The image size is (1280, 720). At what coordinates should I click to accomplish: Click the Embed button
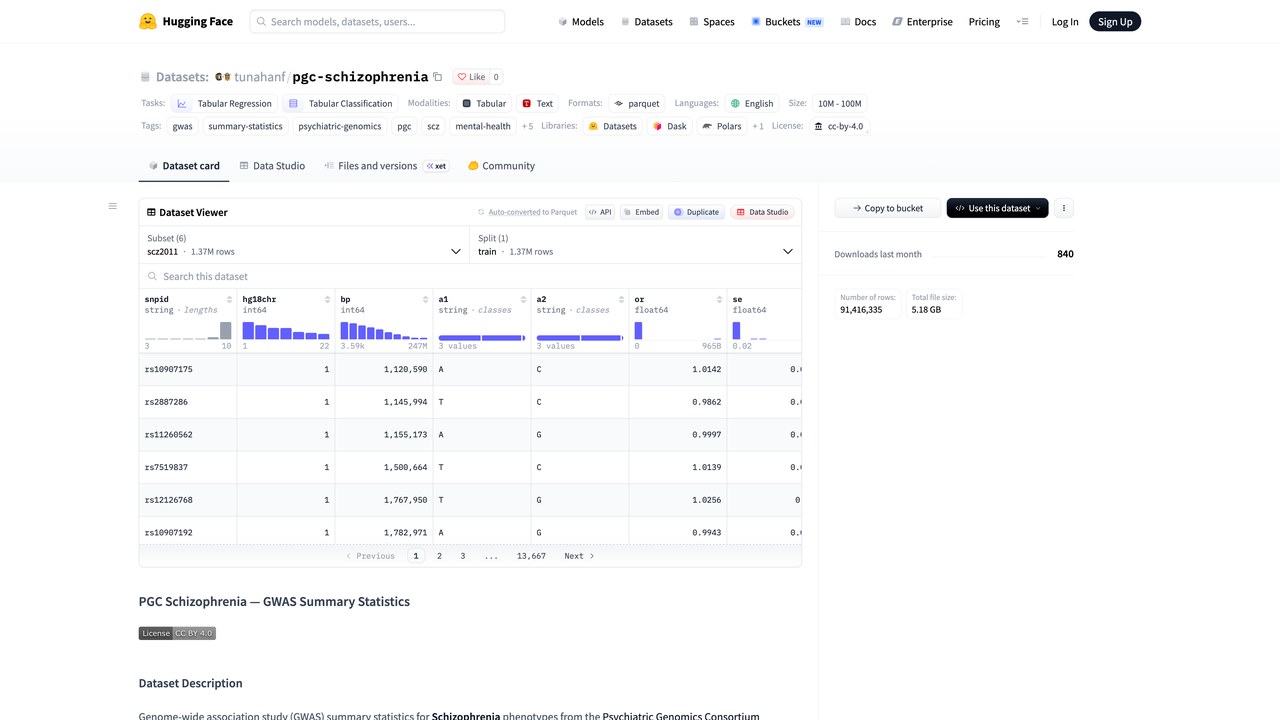click(x=641, y=212)
